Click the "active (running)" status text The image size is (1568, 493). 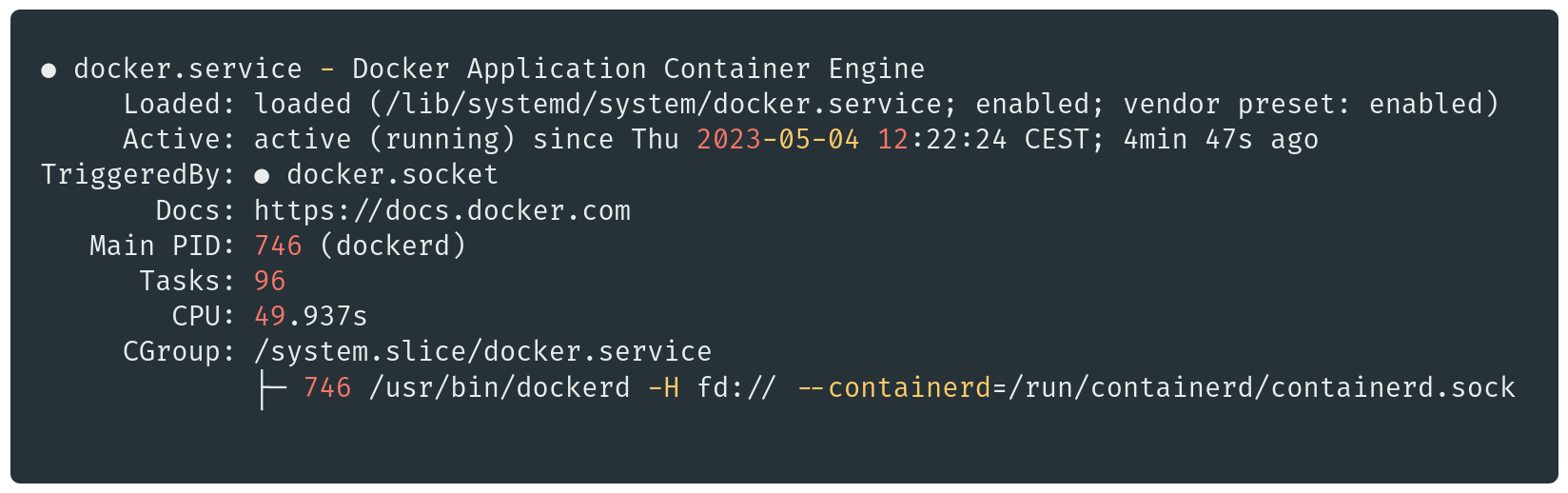coord(384,140)
